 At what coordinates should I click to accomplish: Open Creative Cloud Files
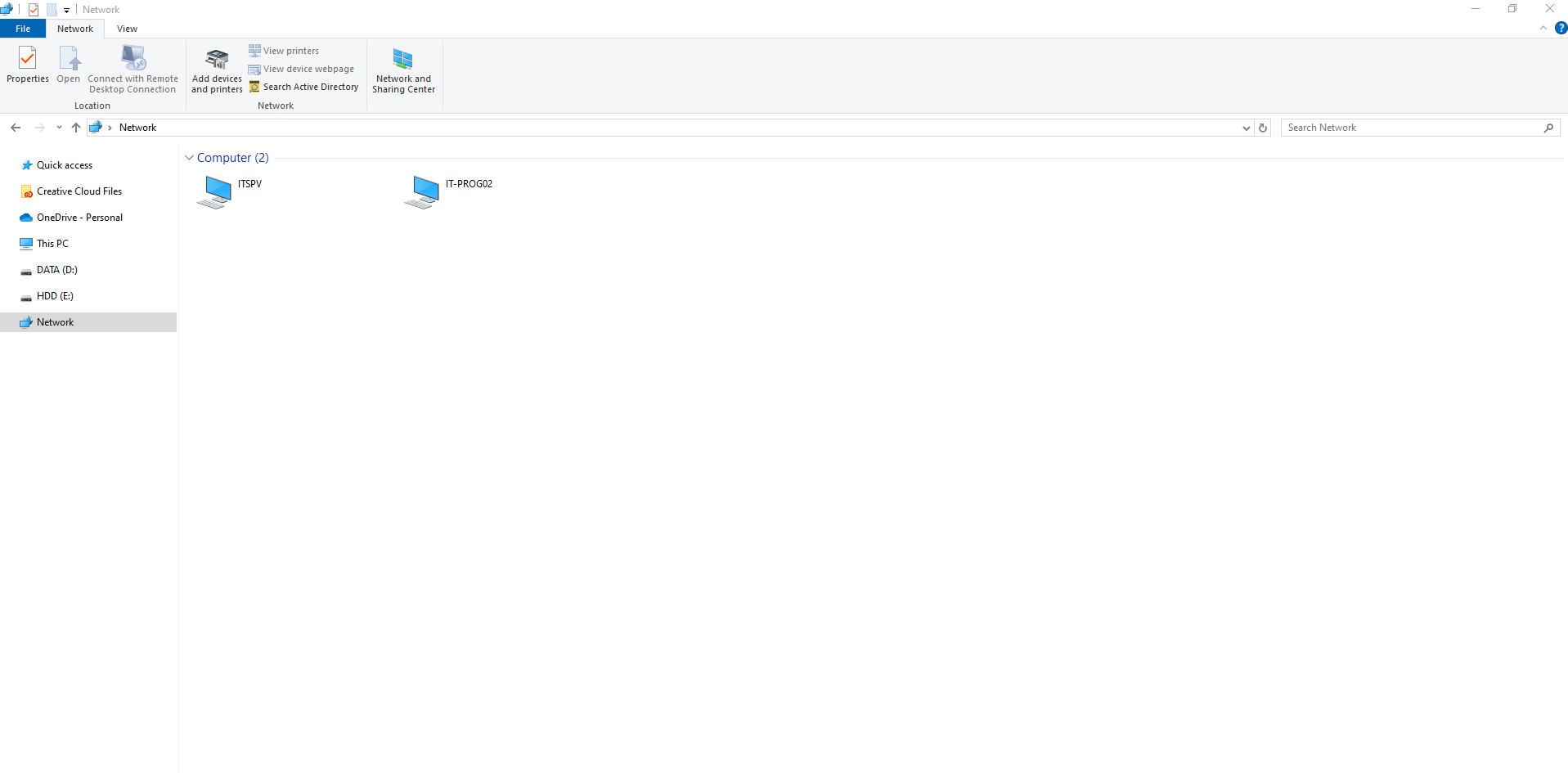click(79, 191)
